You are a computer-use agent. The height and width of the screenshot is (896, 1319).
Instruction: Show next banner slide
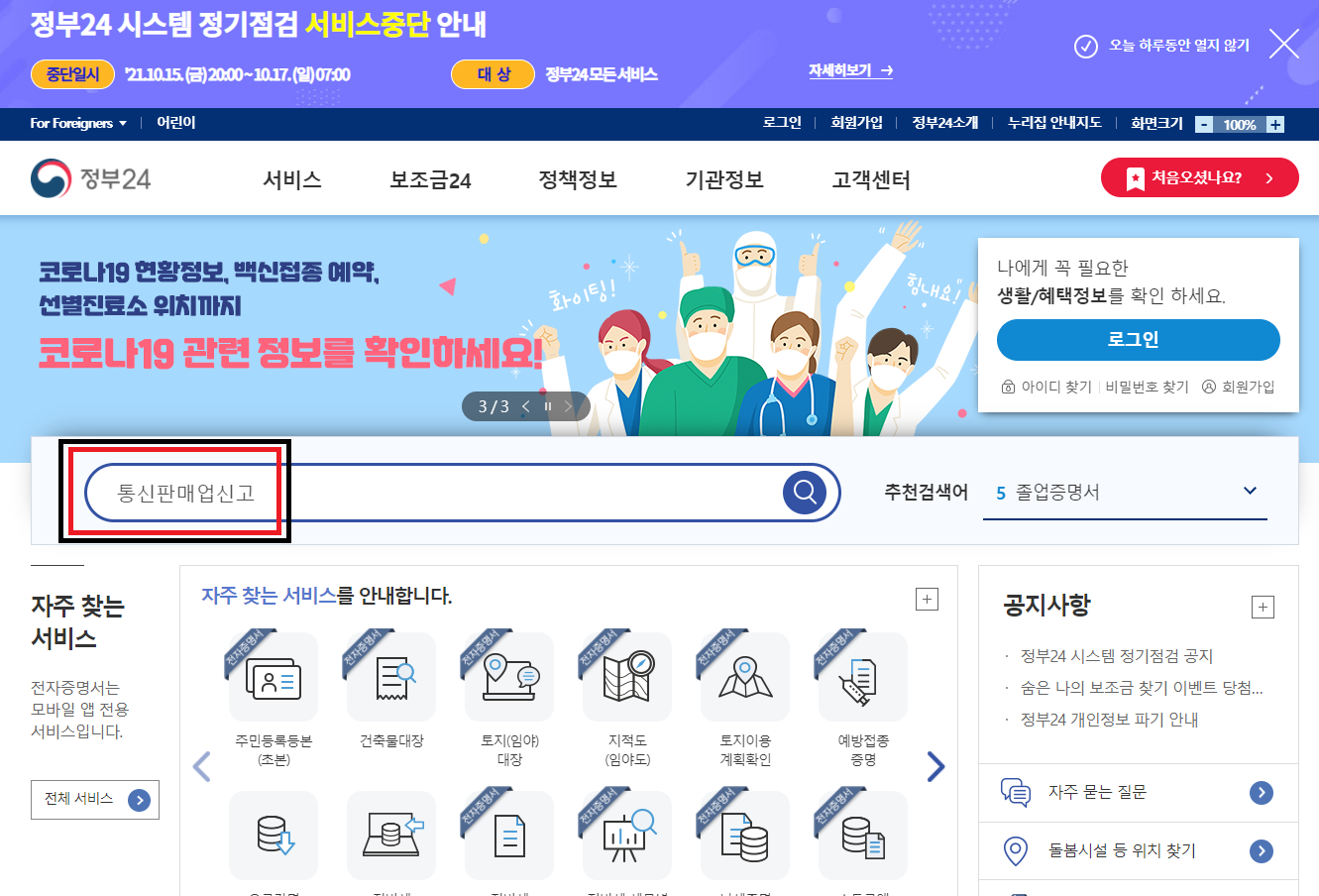point(569,406)
